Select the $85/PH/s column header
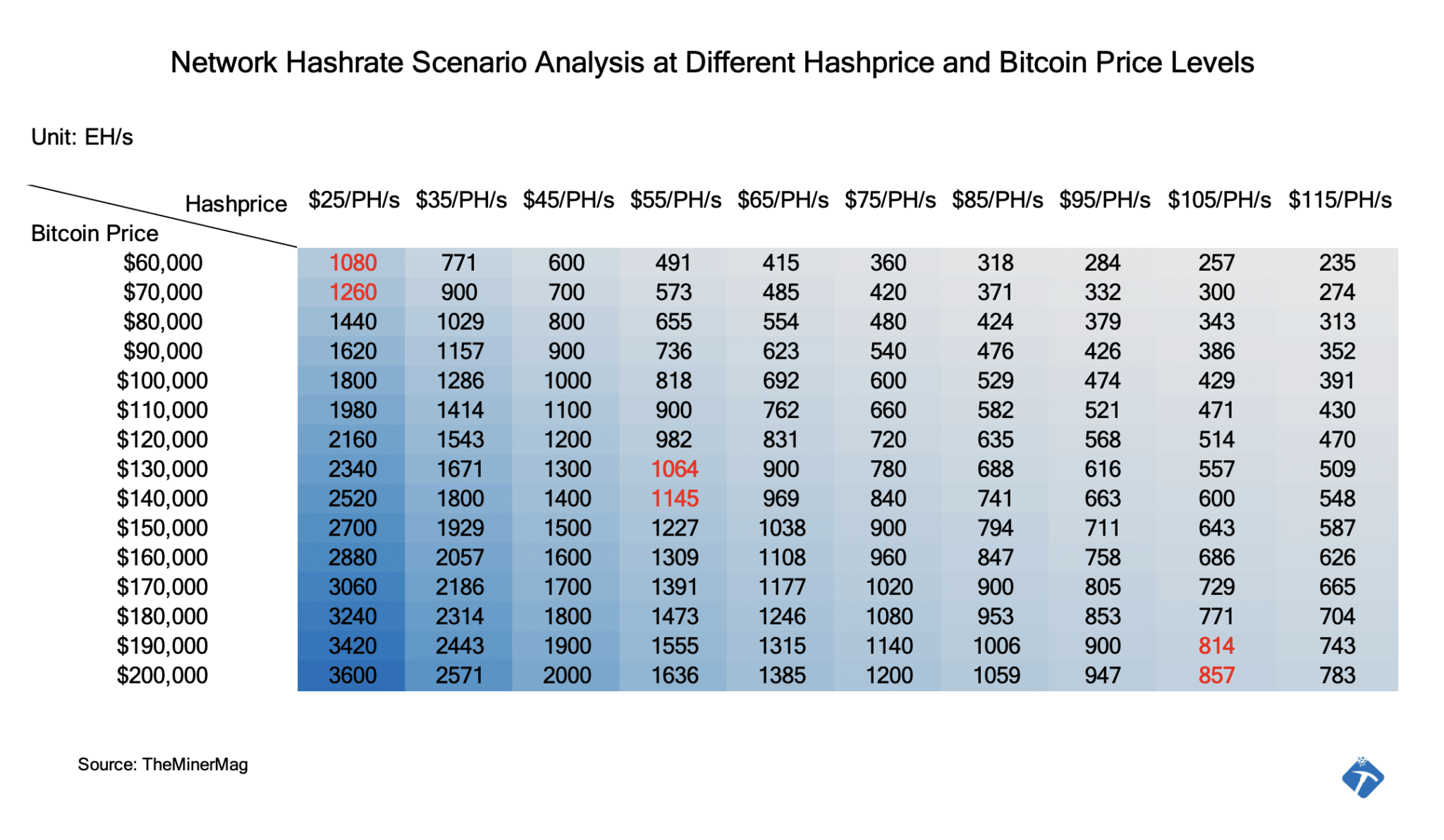Screen dimensions: 1444x840 tap(997, 200)
